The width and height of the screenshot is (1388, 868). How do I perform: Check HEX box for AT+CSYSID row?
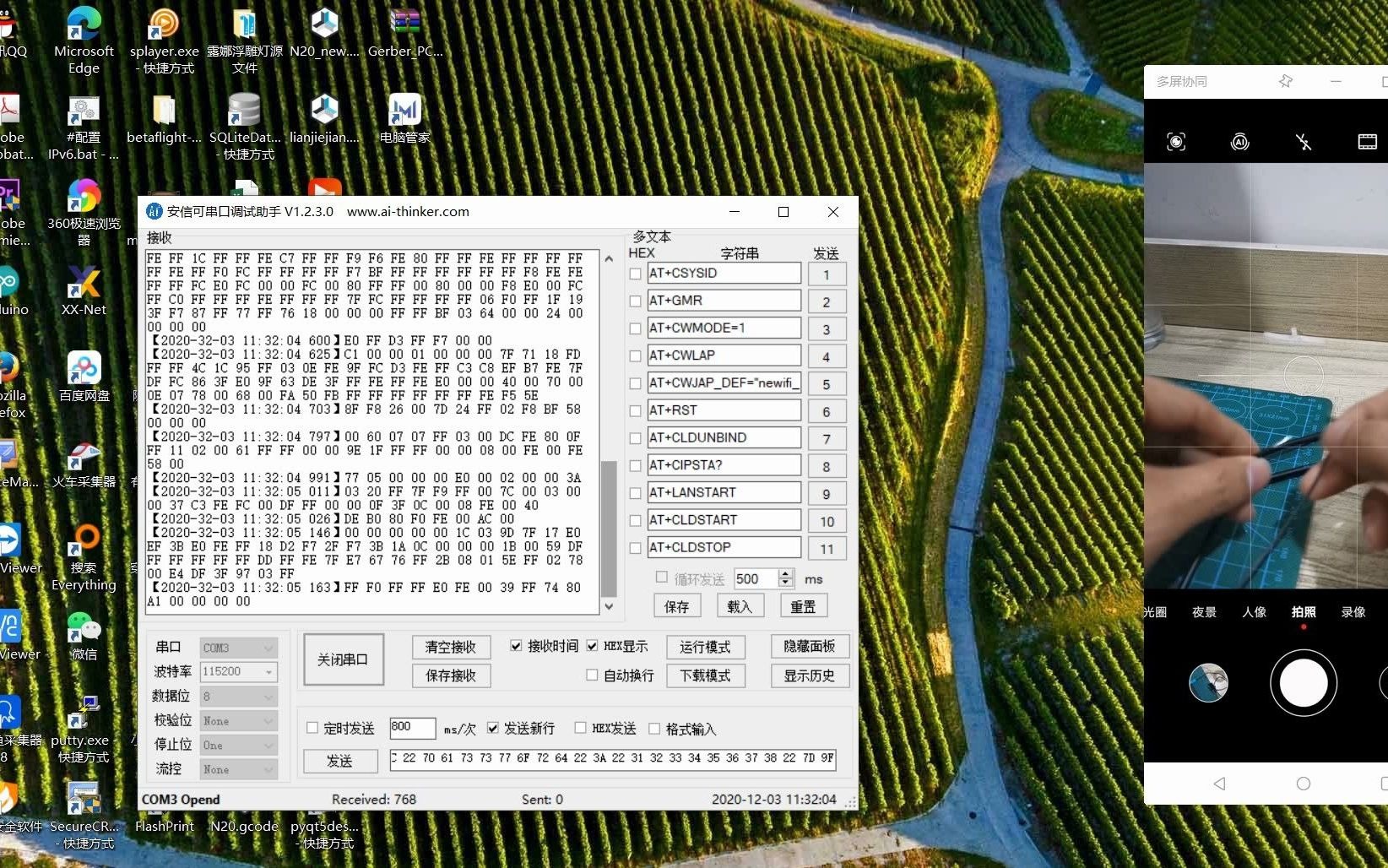coord(635,274)
